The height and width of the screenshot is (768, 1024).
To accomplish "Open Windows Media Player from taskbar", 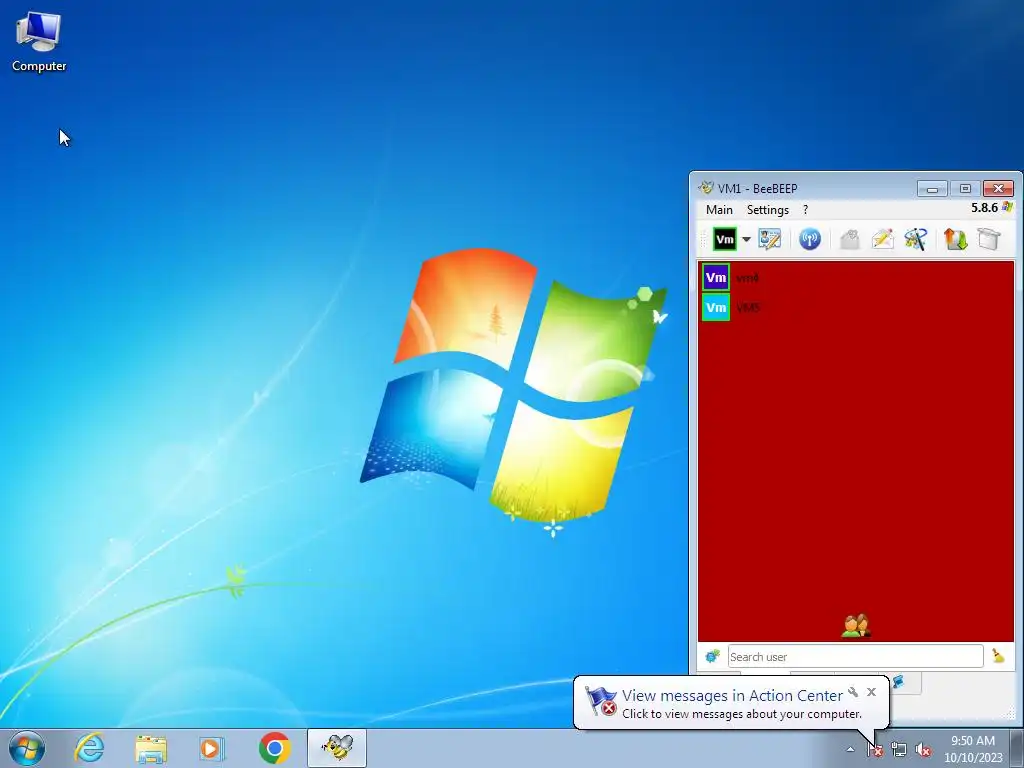I will coord(212,748).
